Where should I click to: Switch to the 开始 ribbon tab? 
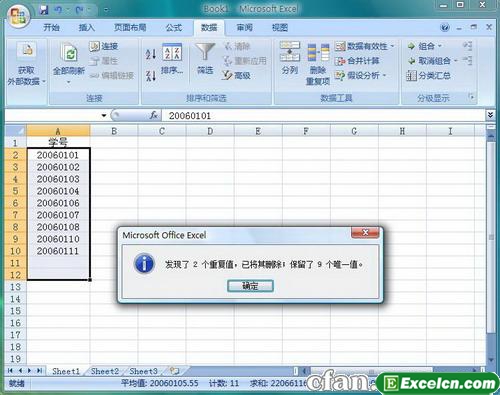[x=52, y=28]
